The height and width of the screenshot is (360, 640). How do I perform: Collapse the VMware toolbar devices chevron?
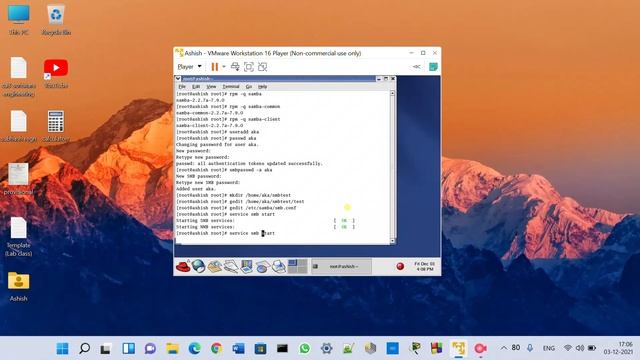416,67
